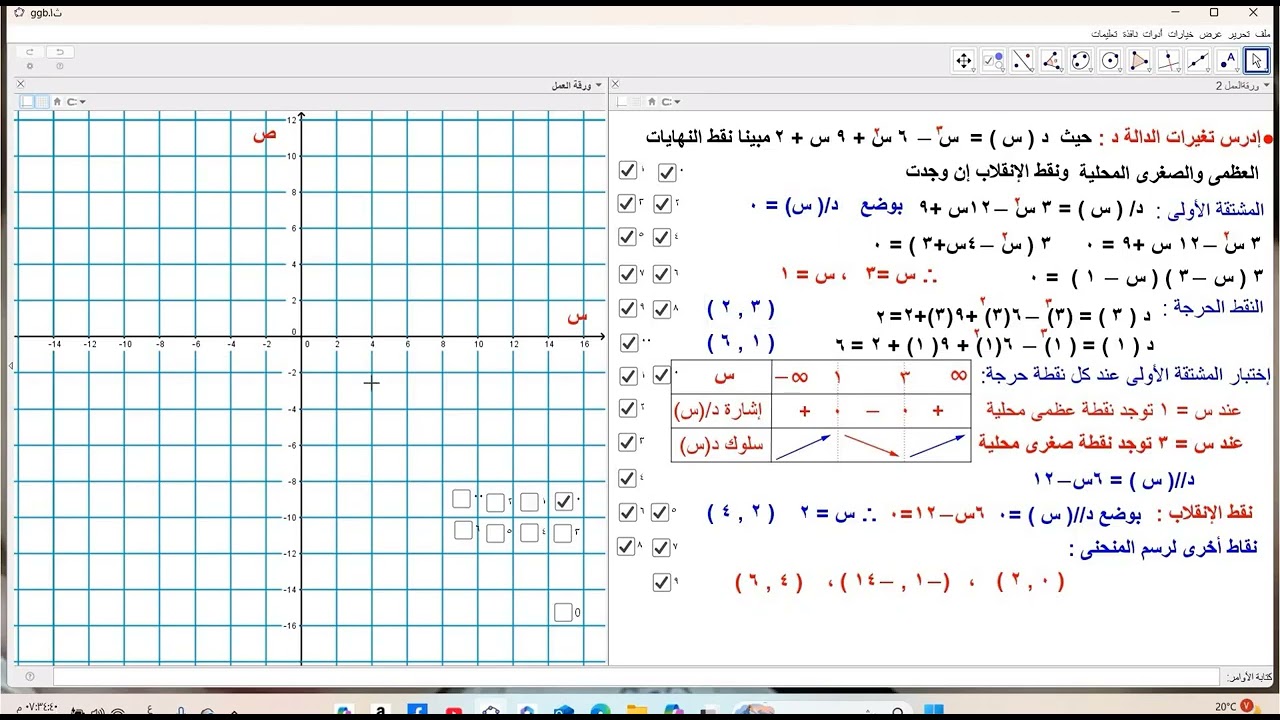Select the Perpendicular Line tool
Screen dimensions: 1280x720
coord(1169,61)
